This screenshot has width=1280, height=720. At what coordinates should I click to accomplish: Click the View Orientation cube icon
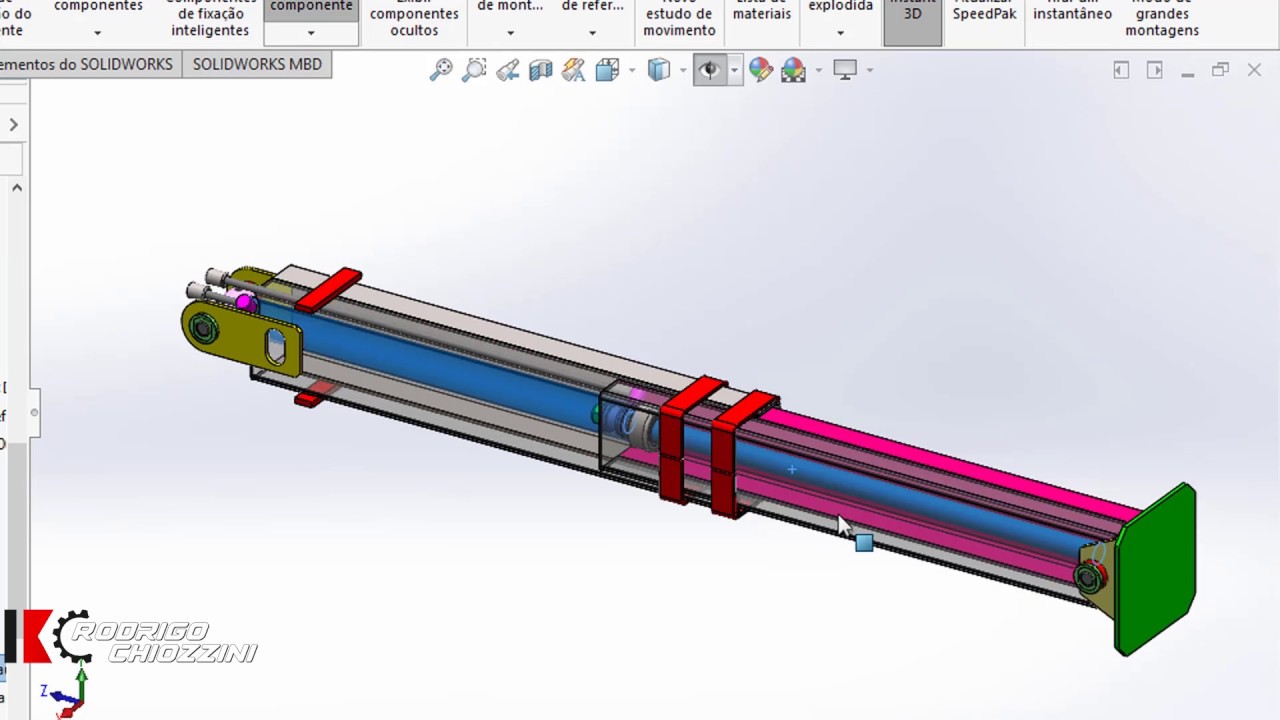pos(607,70)
